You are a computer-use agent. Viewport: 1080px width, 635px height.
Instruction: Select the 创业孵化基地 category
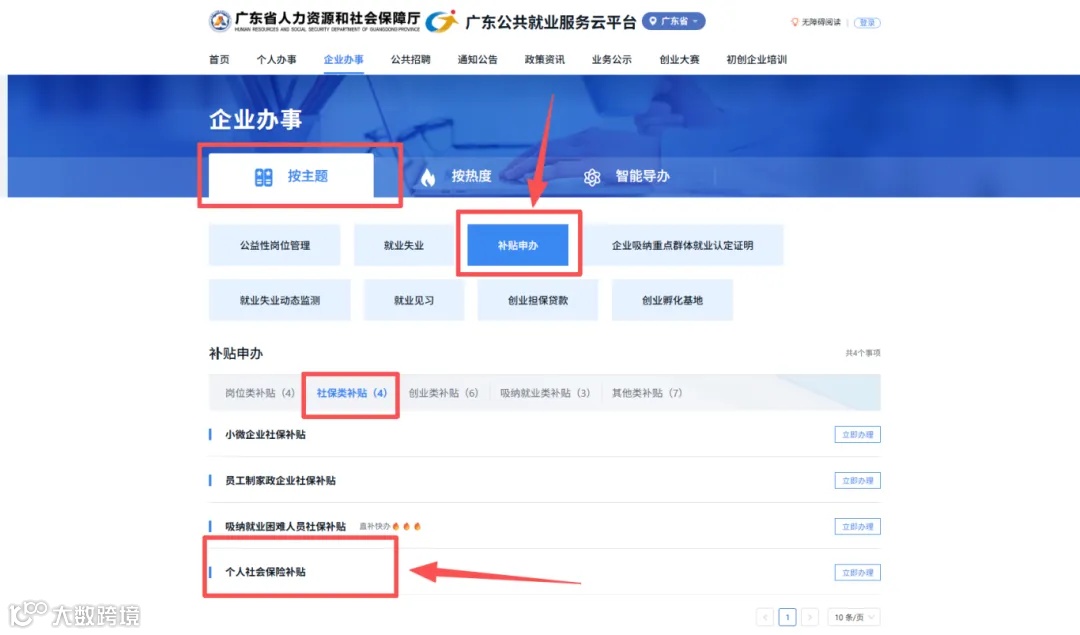(x=672, y=300)
